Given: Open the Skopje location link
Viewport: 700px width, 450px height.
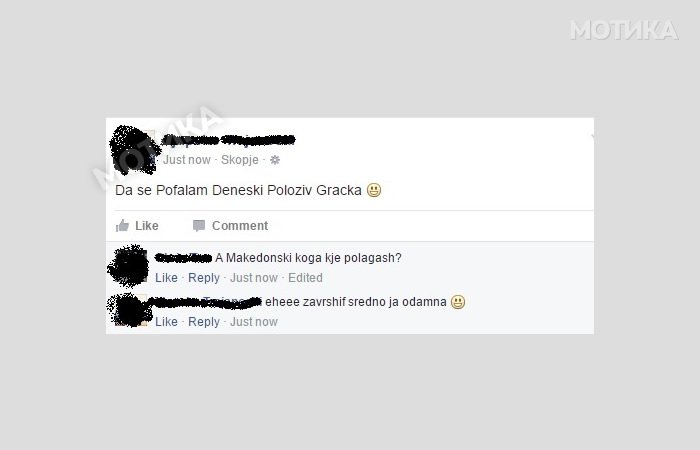Looking at the screenshot, I should coord(240,160).
